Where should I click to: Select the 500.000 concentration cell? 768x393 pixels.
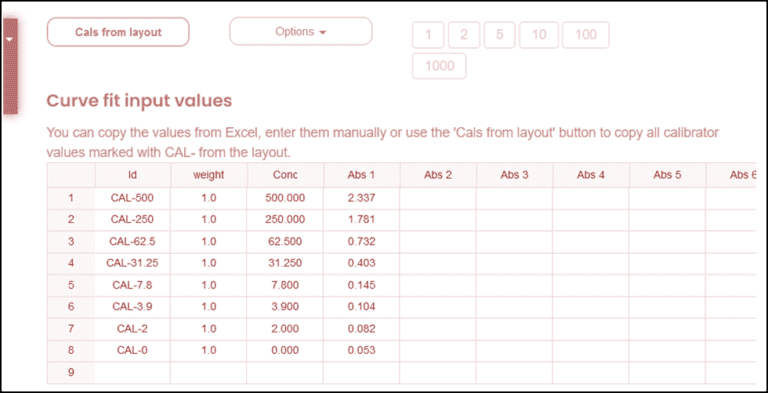coord(285,198)
